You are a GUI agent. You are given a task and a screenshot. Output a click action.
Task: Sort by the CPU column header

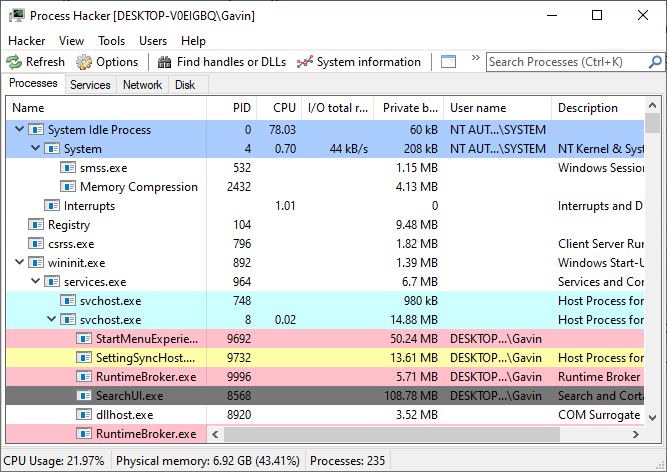pos(279,108)
